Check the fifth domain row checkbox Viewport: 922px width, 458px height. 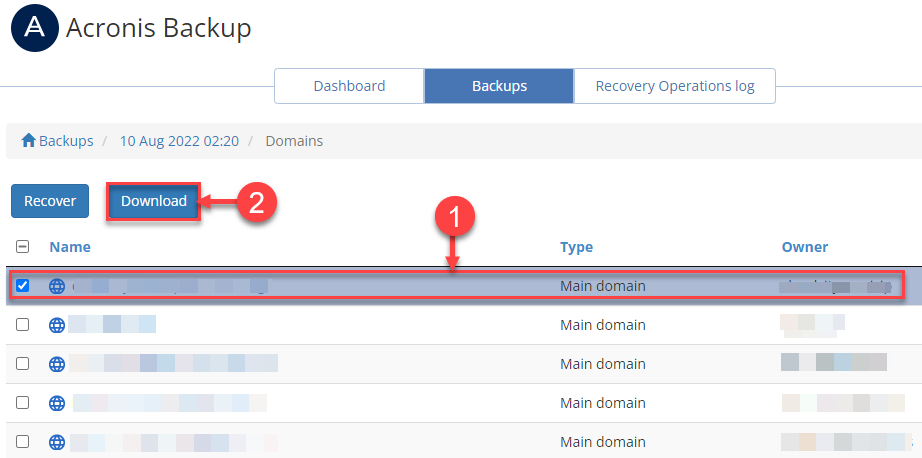(23, 441)
